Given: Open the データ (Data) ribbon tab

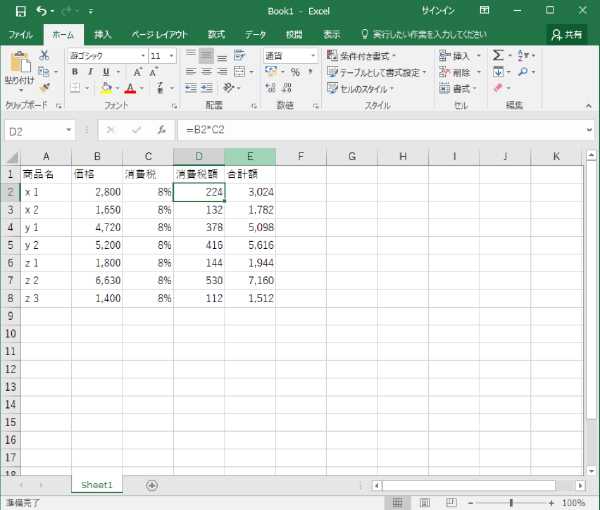Looking at the screenshot, I should coord(256,34).
